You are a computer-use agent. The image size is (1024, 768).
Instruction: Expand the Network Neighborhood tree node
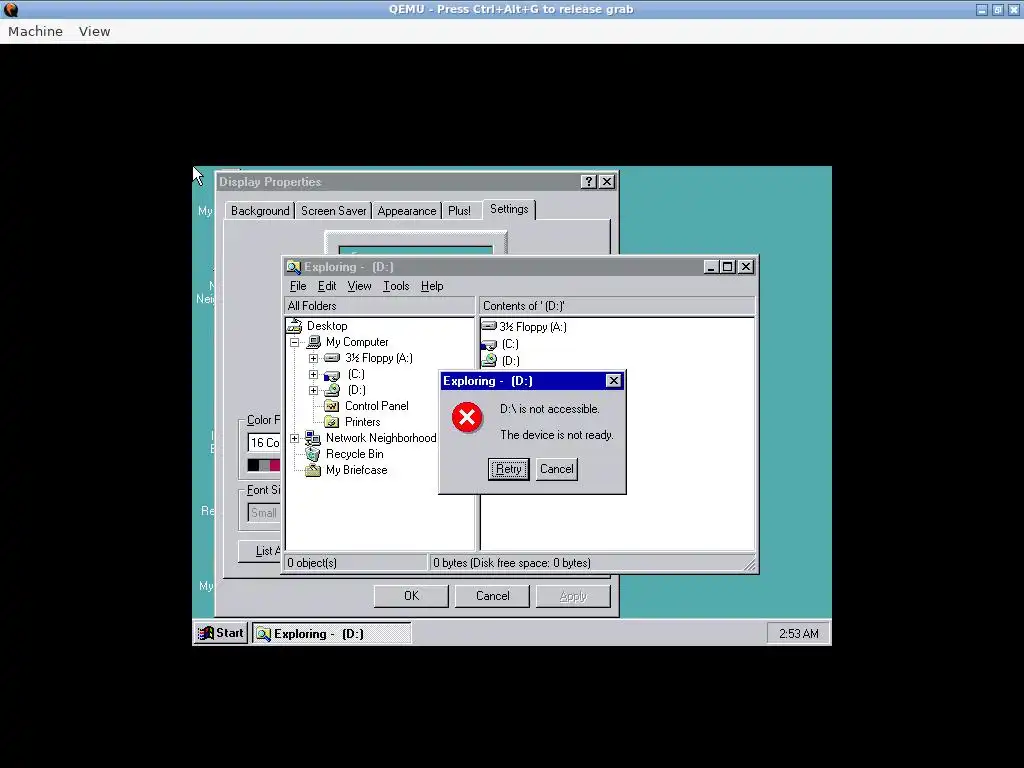click(295, 438)
